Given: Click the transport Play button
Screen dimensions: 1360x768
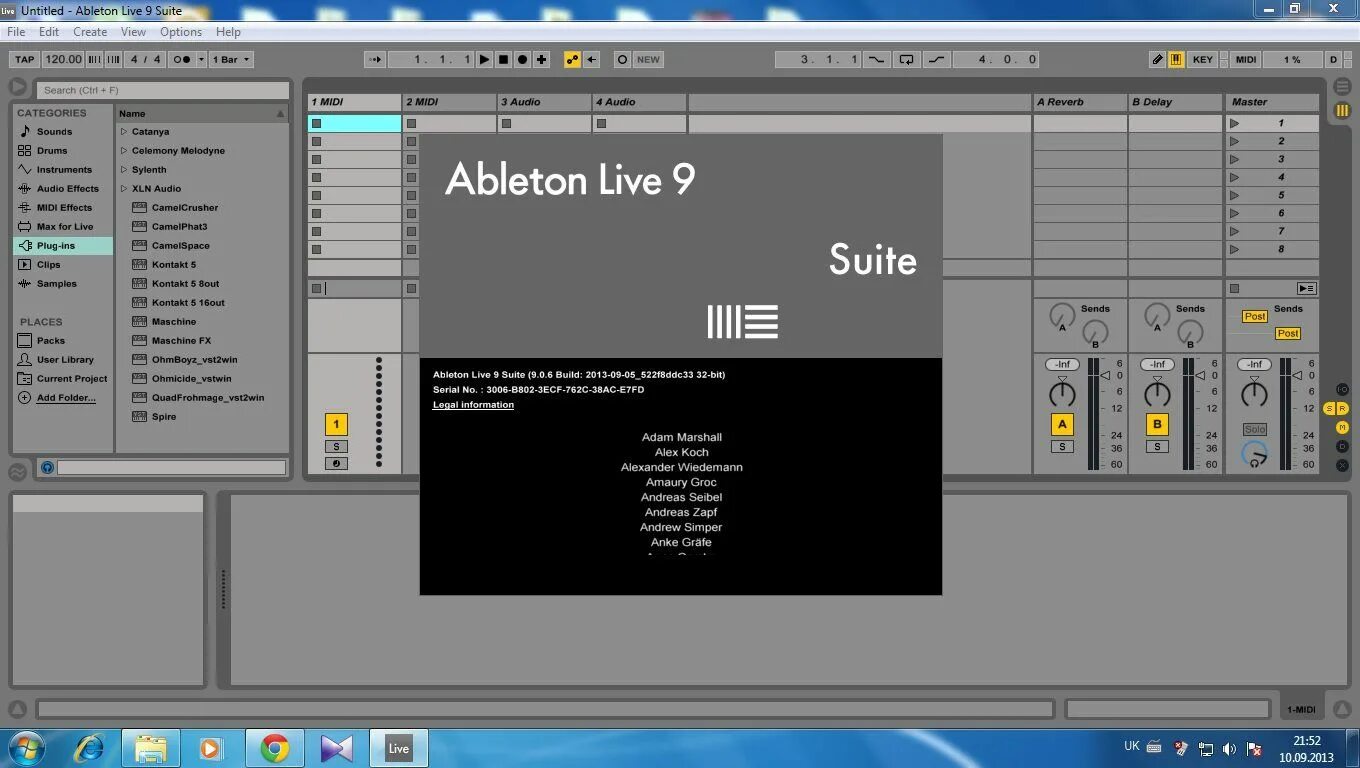Looking at the screenshot, I should coord(485,59).
